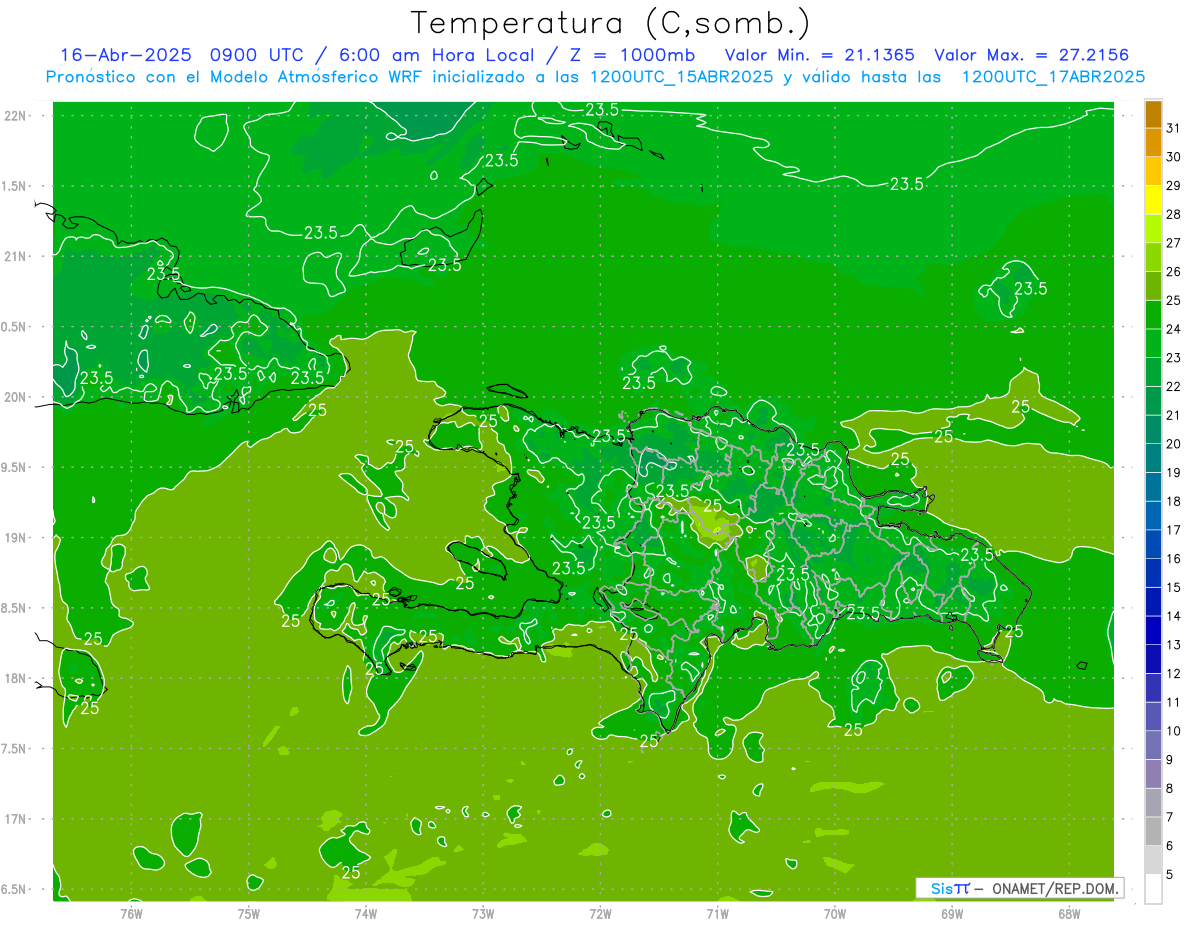
Task: Click the '70W' longitude axis label
Action: (x=834, y=914)
